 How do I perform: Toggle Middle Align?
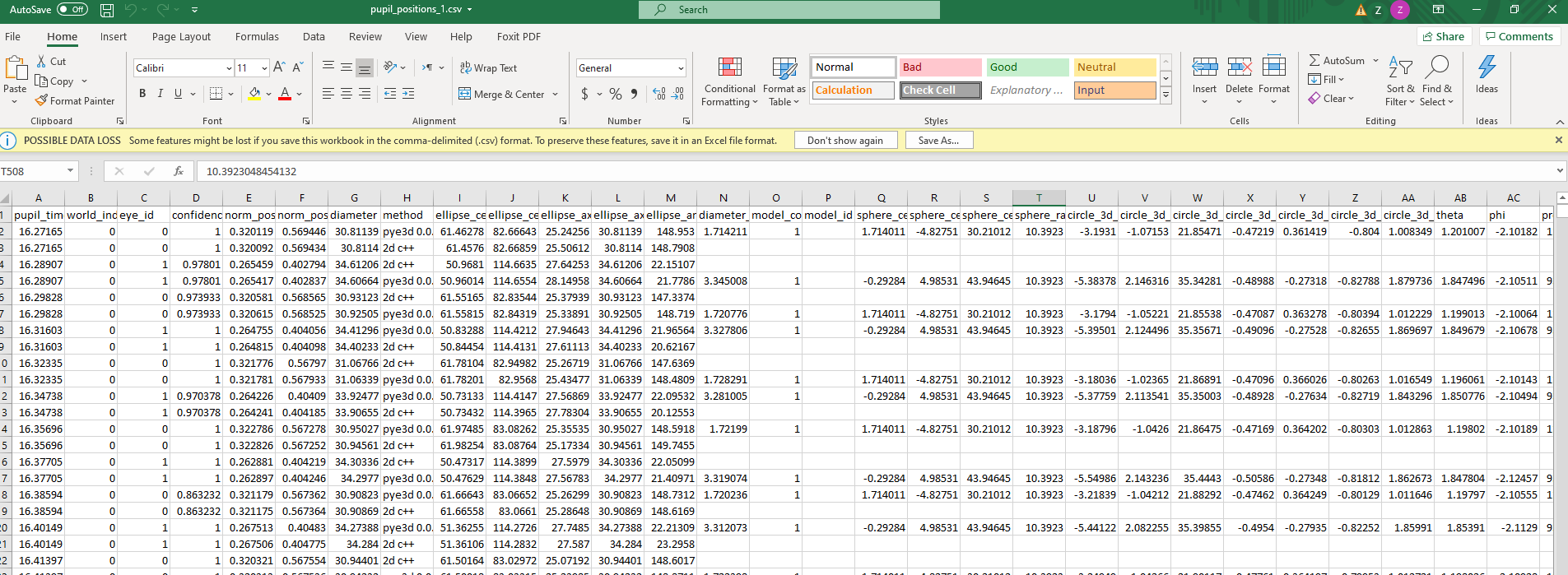tap(347, 67)
